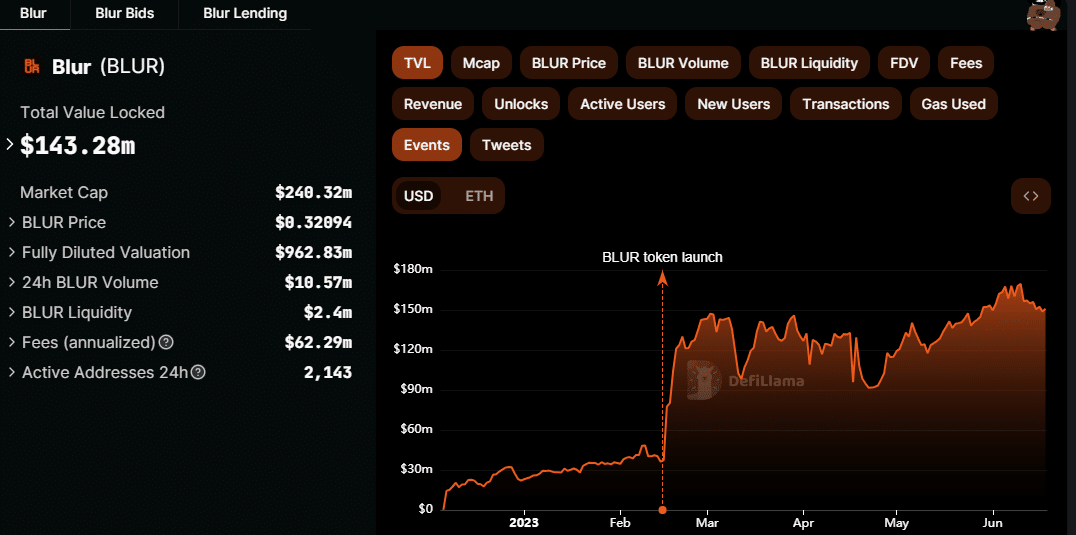Expand the Total Value Locked breakdown chevron

pos(10,145)
